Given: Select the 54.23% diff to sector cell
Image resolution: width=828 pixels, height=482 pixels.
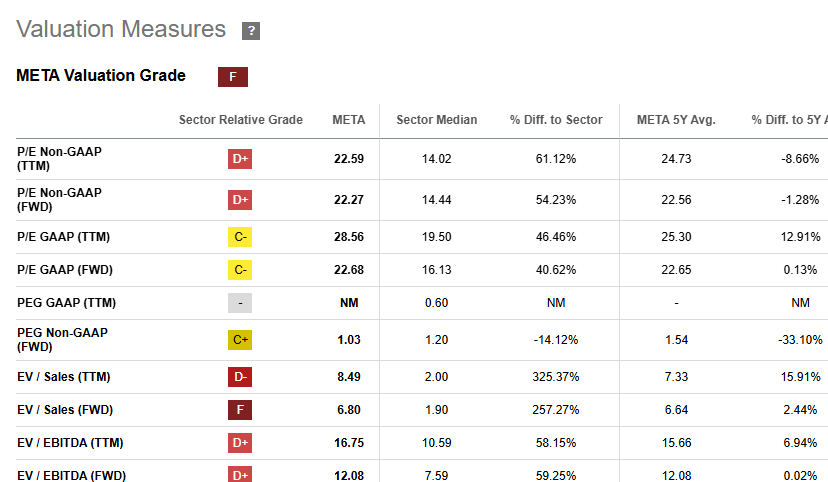Looking at the screenshot, I should (556, 200).
